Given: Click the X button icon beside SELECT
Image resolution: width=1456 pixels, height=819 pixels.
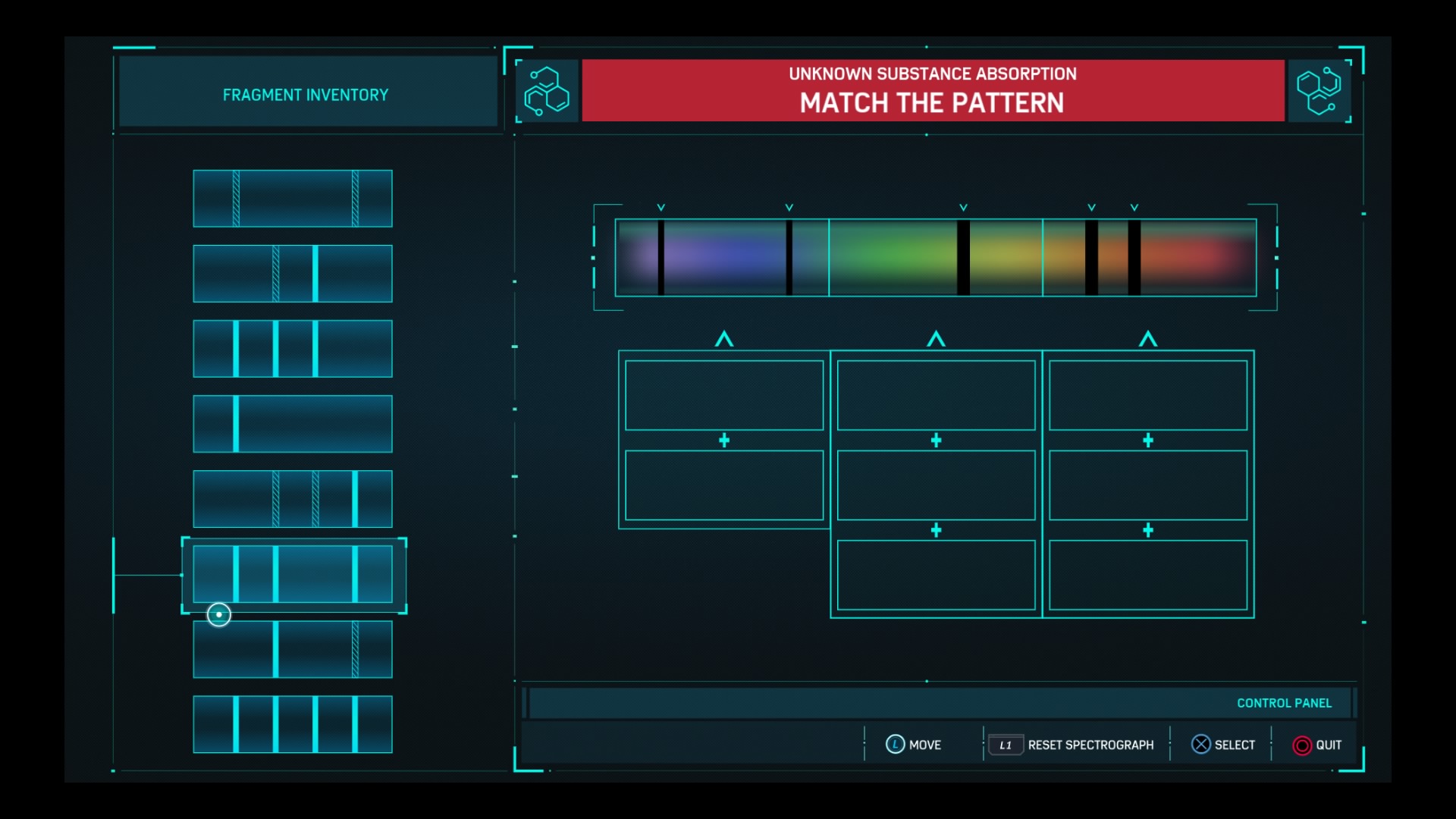Looking at the screenshot, I should coord(1201,745).
